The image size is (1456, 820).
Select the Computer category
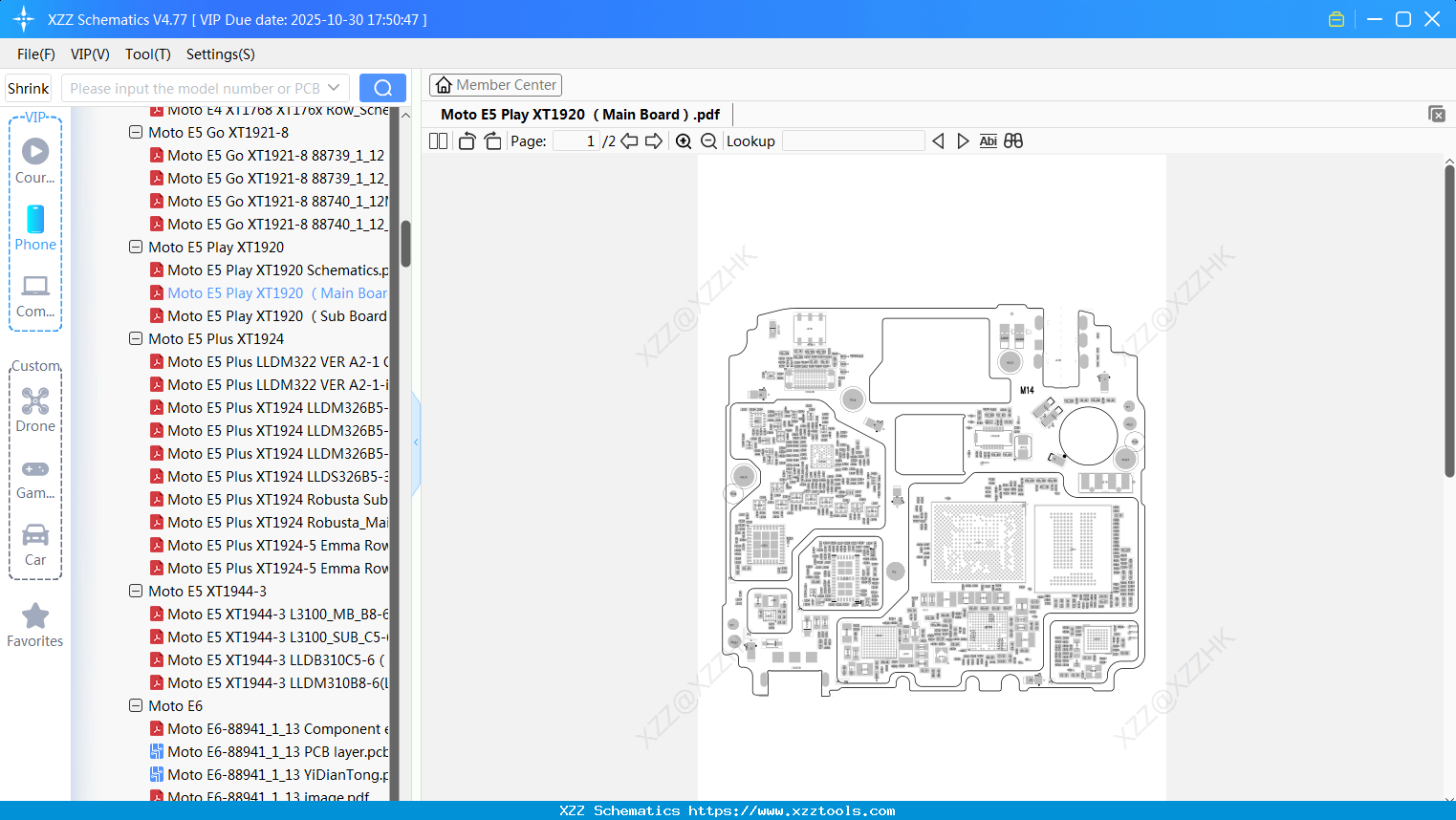point(35,296)
